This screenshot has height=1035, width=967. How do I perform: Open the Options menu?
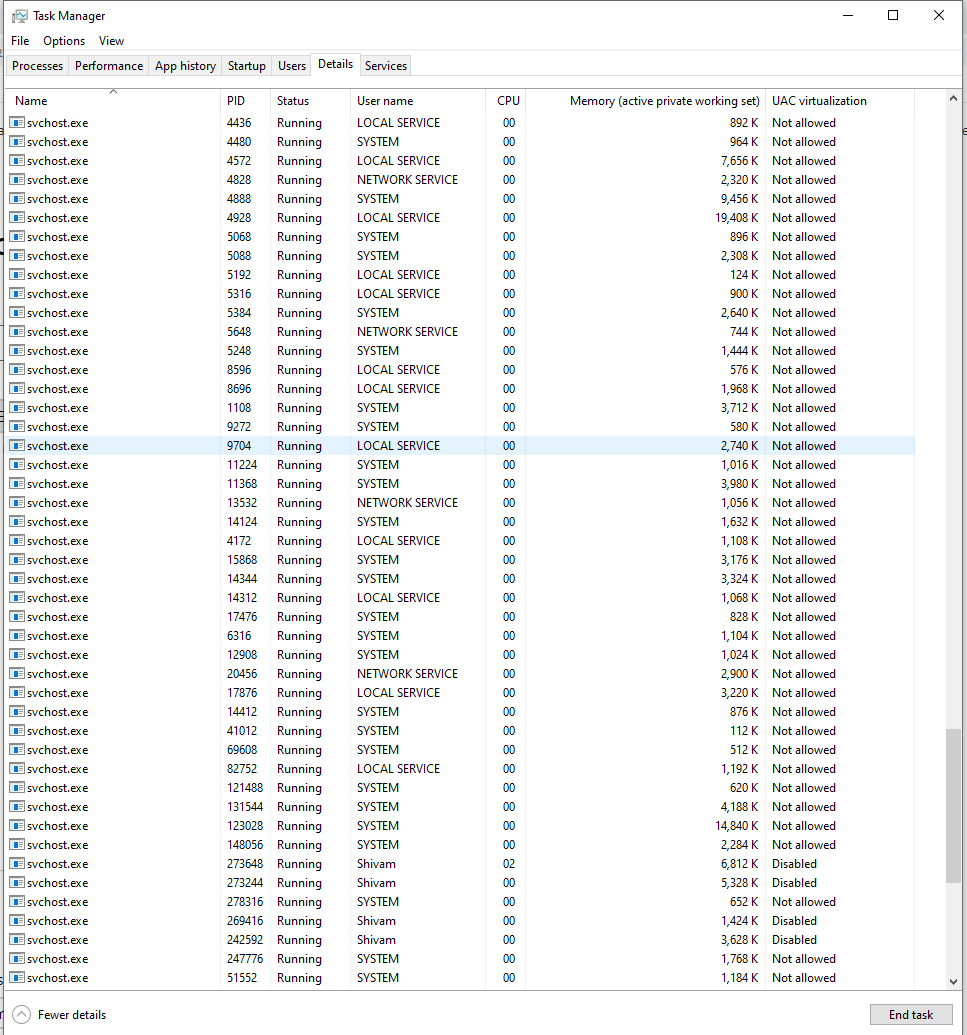pos(64,41)
